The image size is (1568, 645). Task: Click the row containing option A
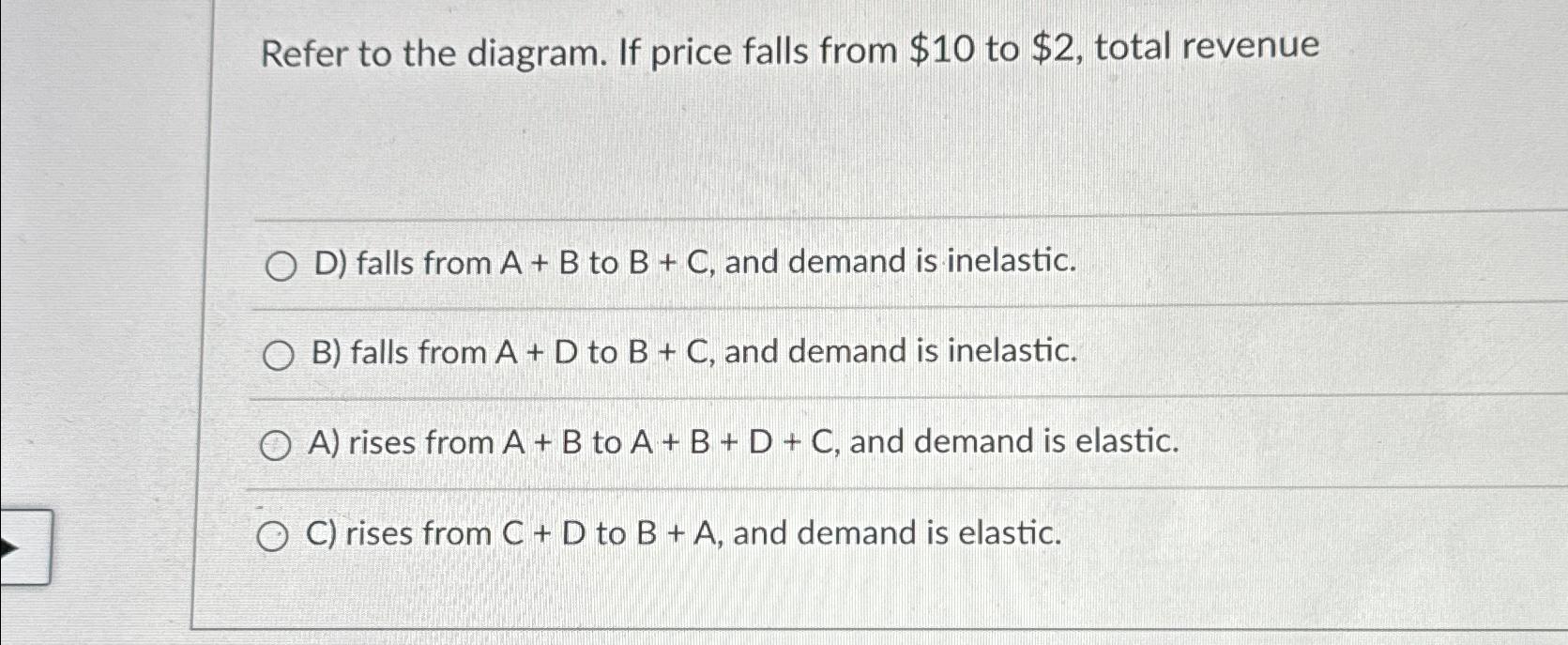[741, 442]
